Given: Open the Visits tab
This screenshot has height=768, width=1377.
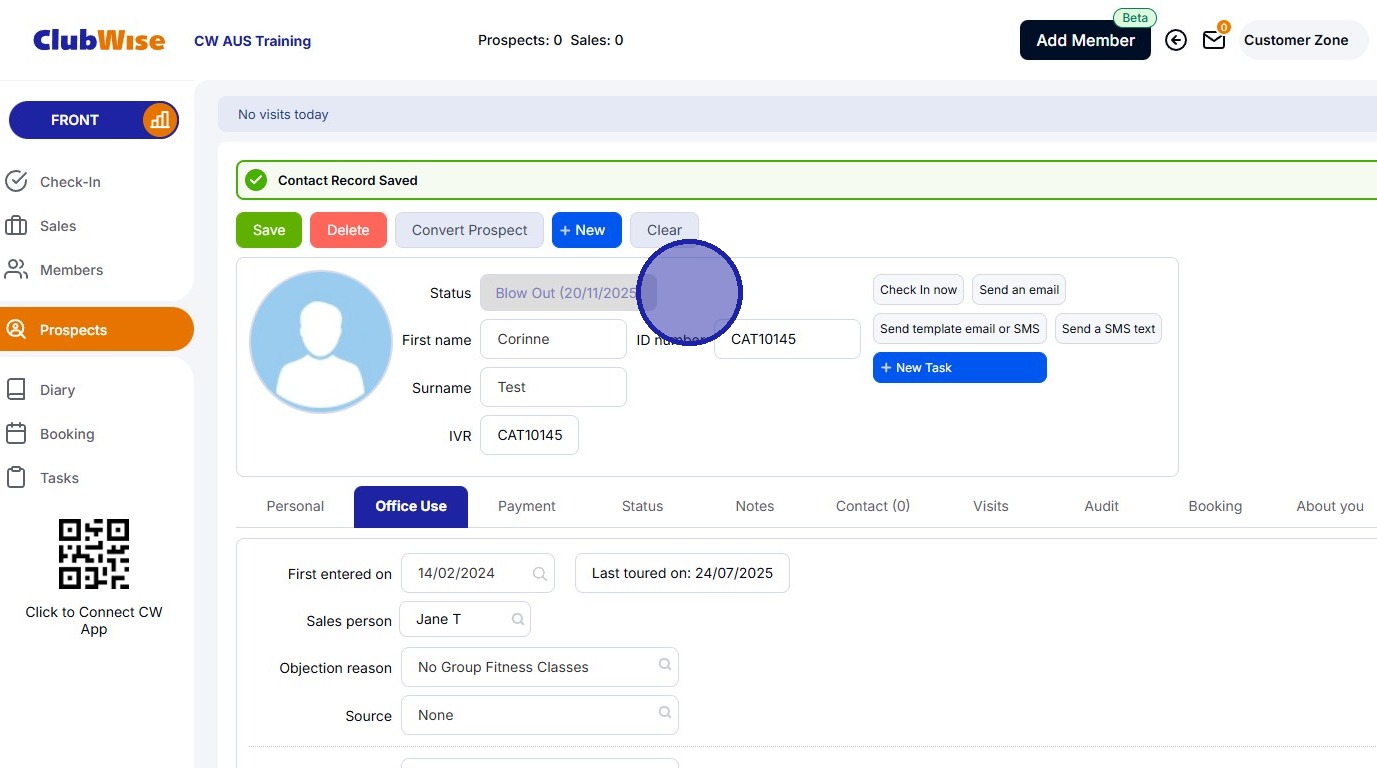Looking at the screenshot, I should pos(991,506).
